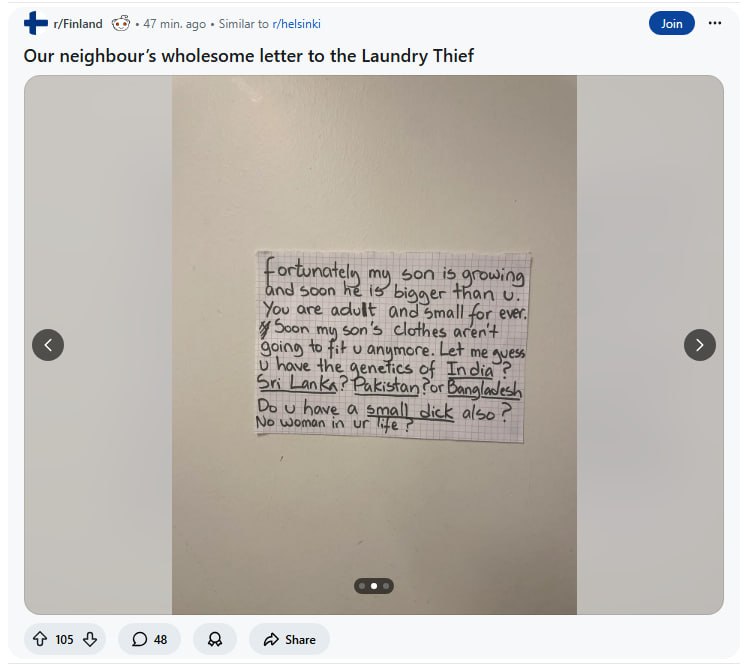
Task: Click the Snoo icon next to r/Finland
Action: (121, 23)
